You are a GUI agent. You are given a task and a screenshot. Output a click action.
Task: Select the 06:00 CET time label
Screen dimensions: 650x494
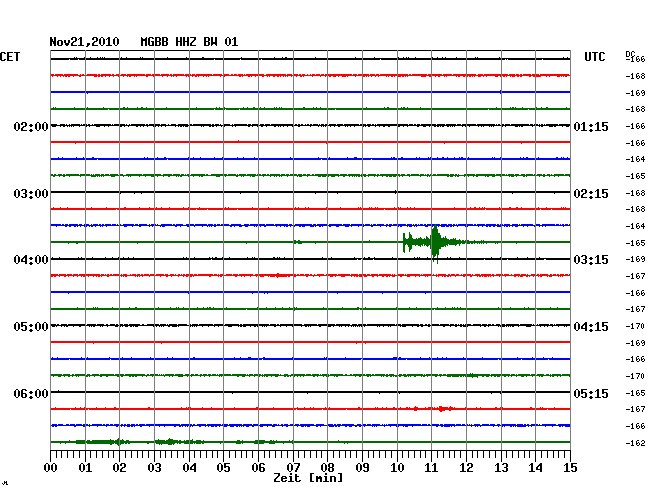tap(31, 393)
